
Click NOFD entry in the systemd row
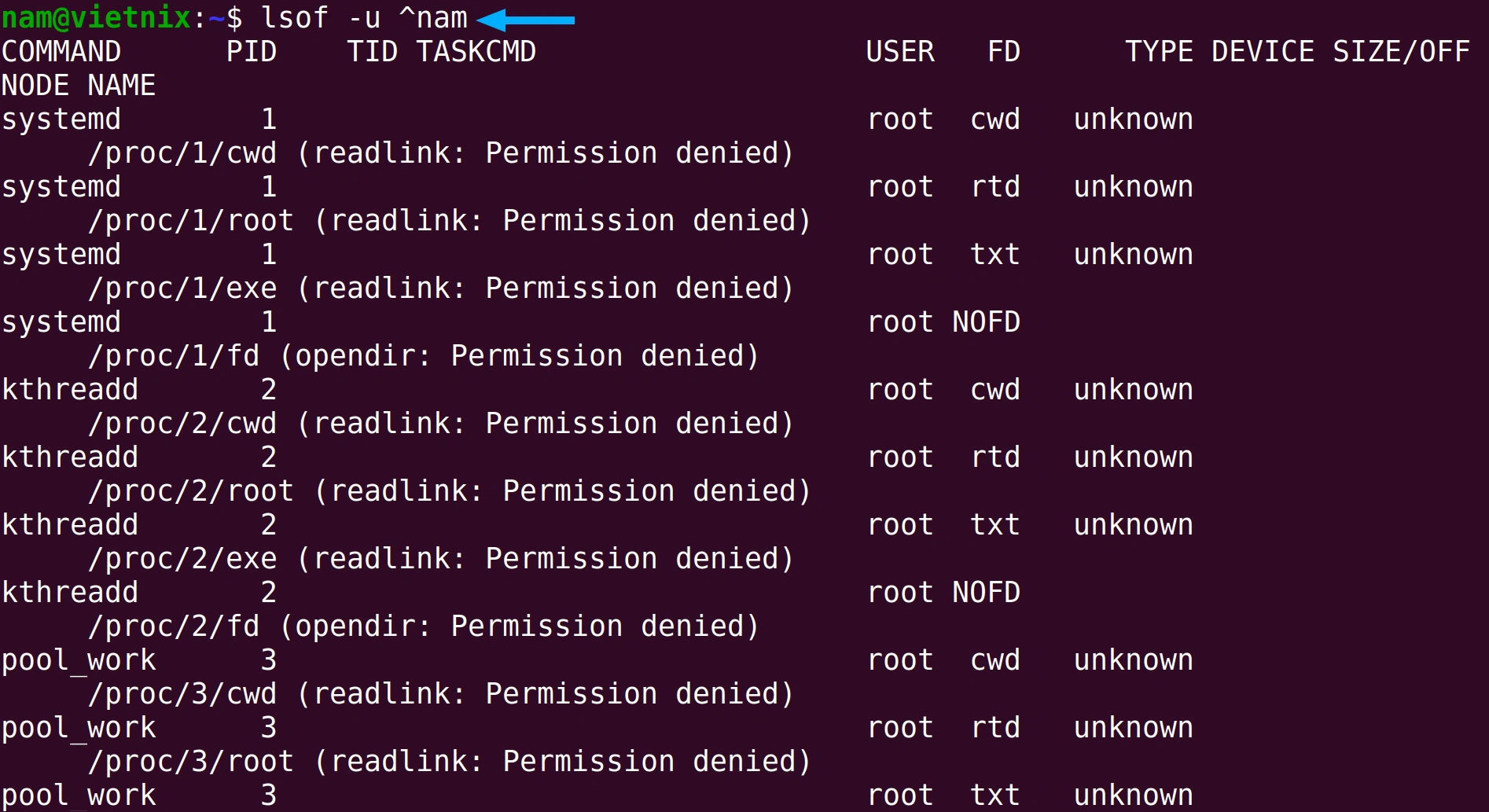click(x=987, y=322)
